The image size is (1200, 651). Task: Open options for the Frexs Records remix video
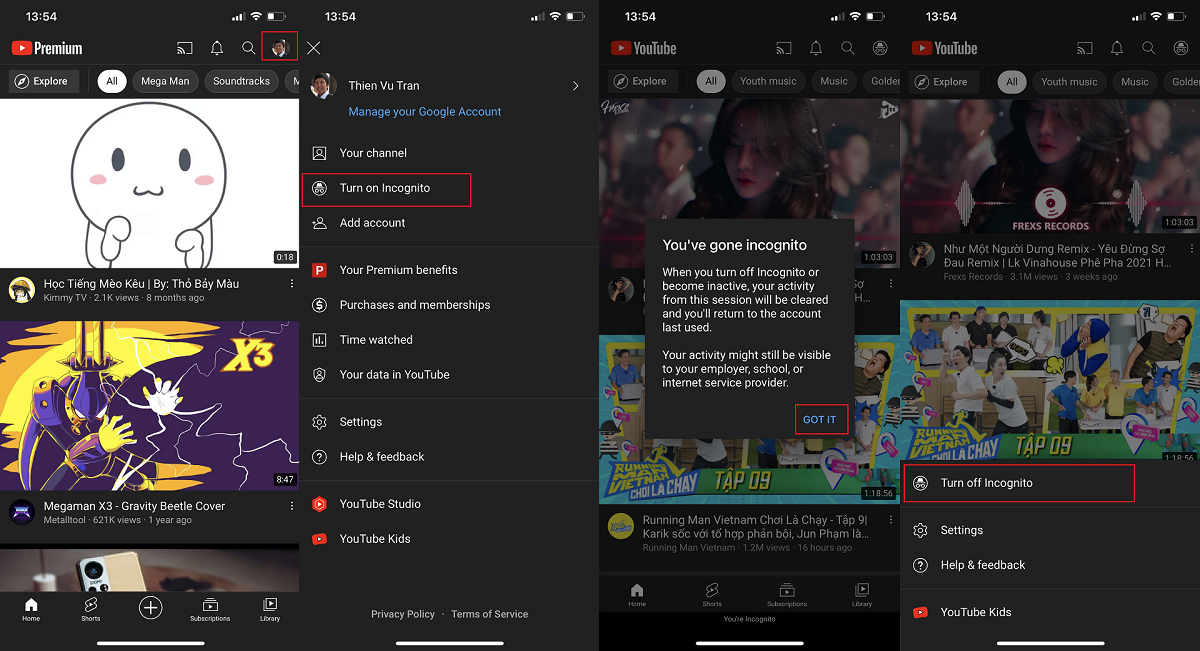point(1191,247)
